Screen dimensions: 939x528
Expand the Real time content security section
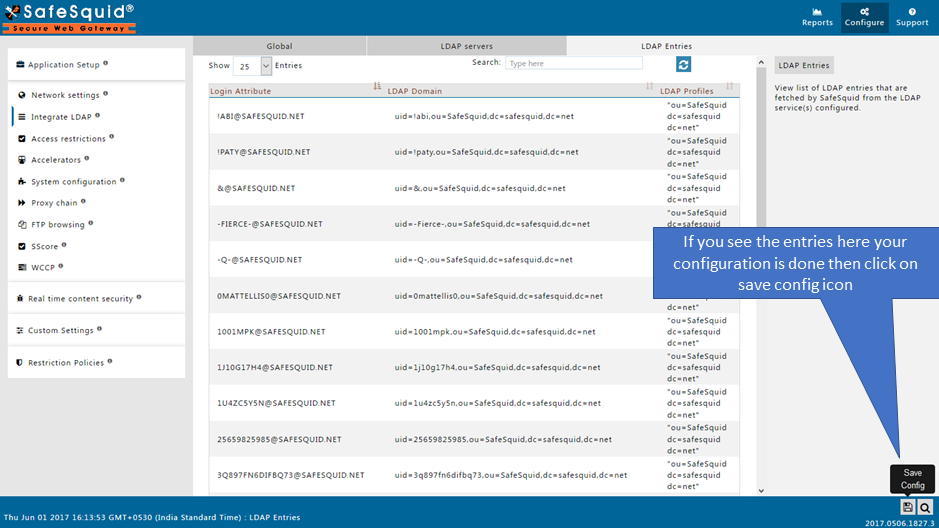click(x=96, y=298)
